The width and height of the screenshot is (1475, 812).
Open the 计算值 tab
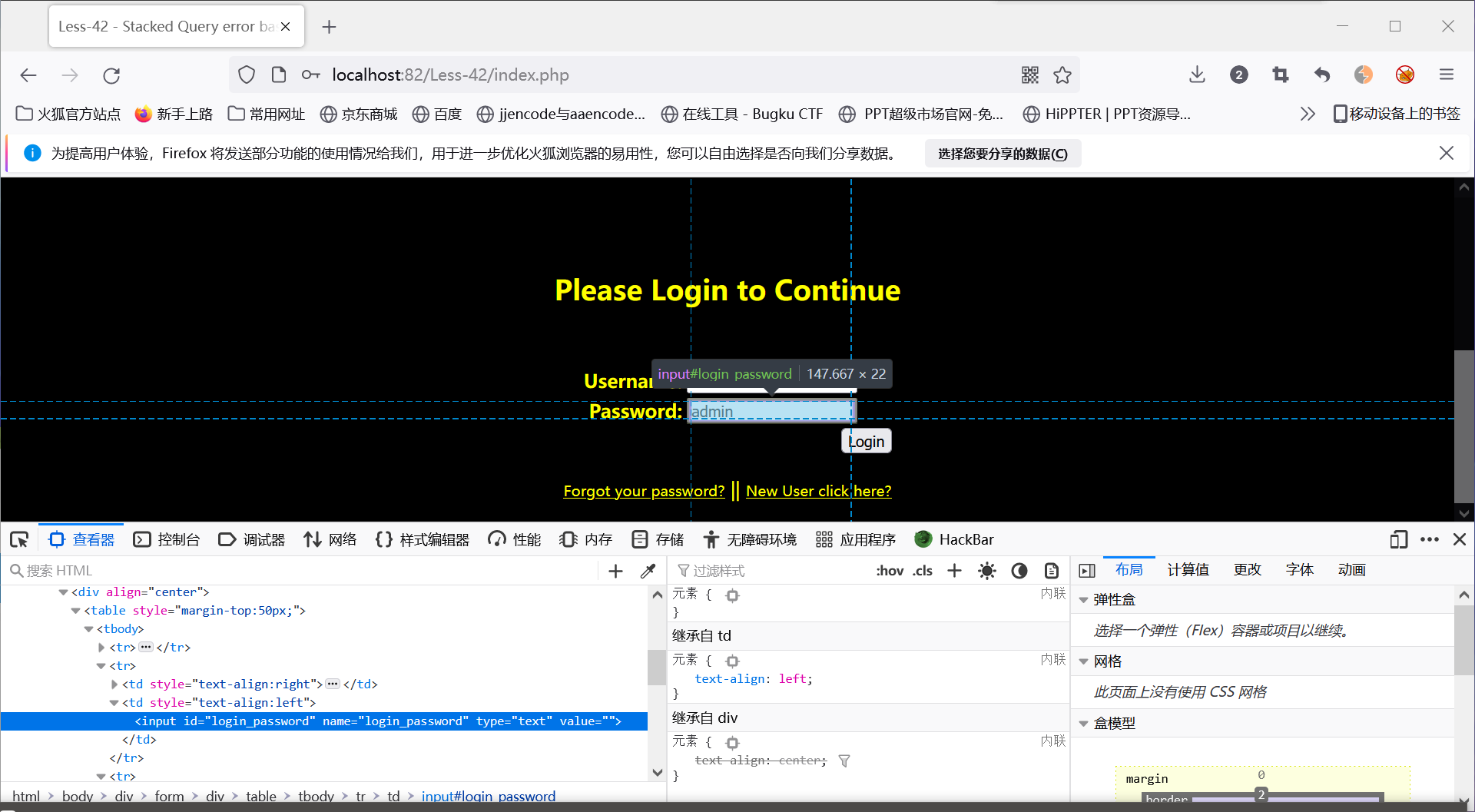tap(1188, 569)
